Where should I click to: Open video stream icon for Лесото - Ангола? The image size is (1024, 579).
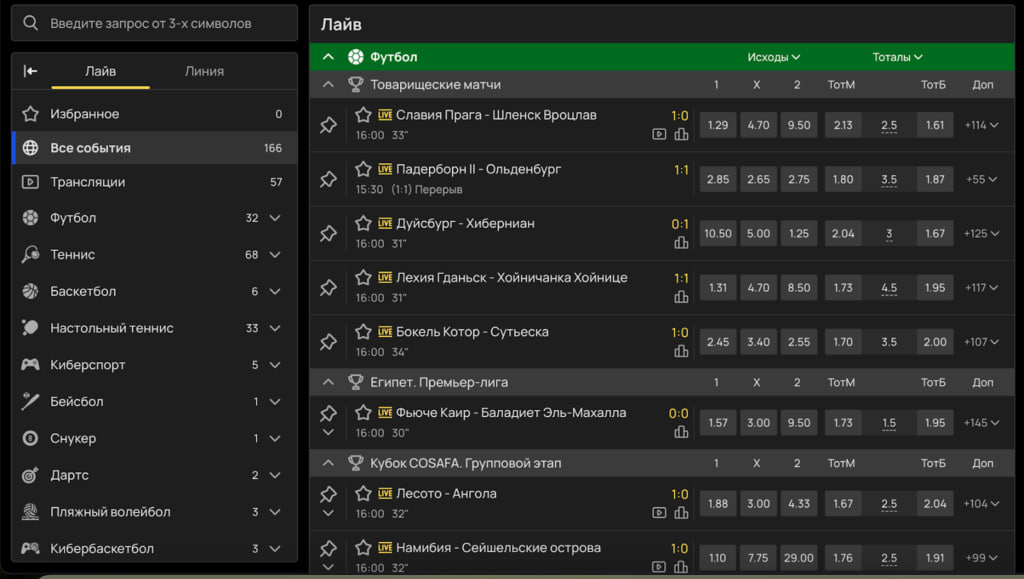[x=659, y=512]
